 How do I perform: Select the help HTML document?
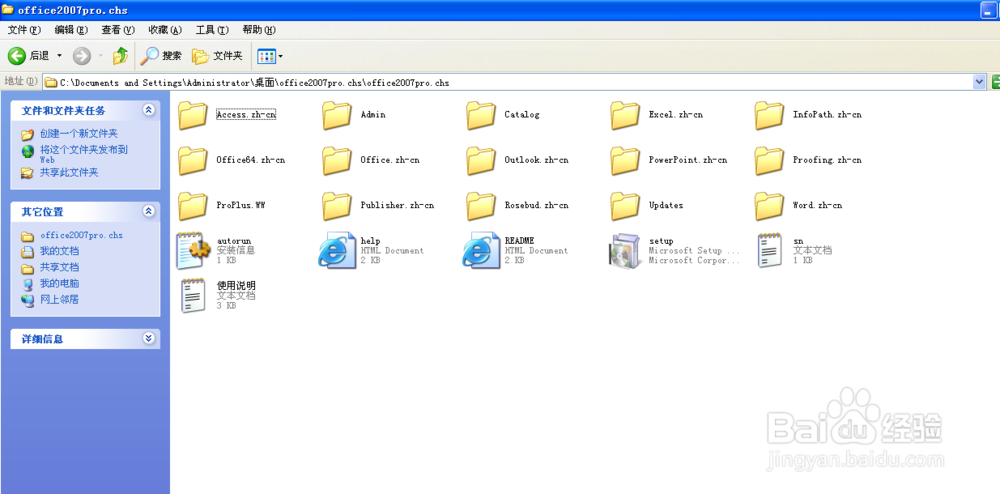pyautogui.click(x=371, y=251)
